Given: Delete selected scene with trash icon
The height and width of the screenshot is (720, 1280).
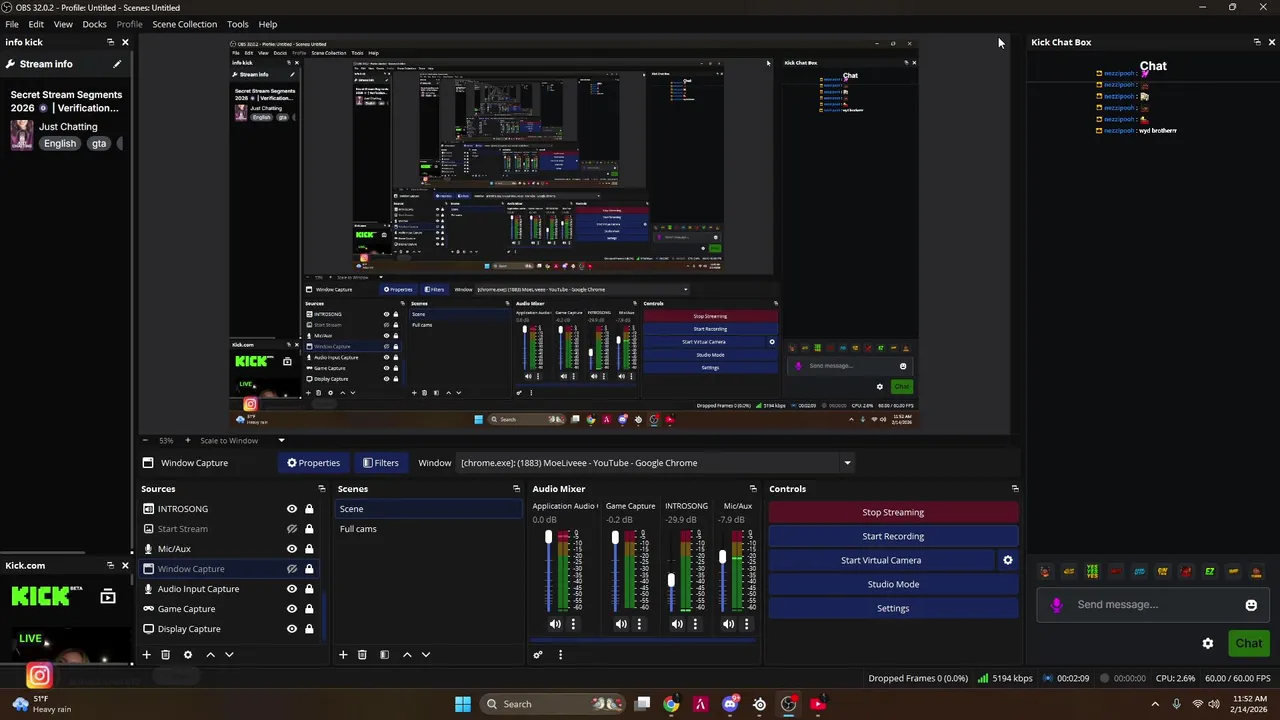Looking at the screenshot, I should coord(362,655).
